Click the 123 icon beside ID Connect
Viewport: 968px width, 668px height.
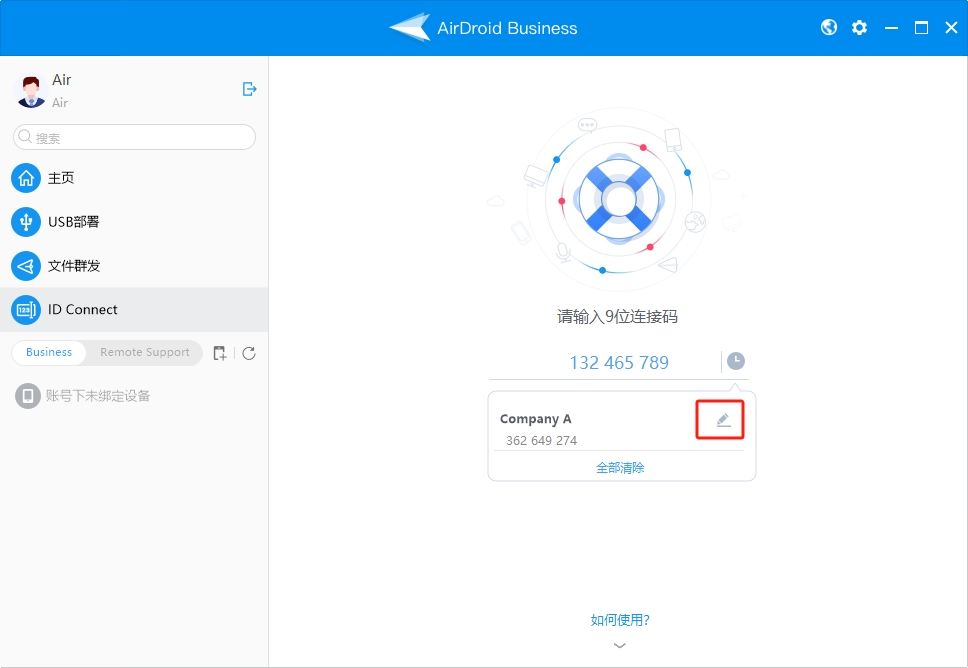26,309
